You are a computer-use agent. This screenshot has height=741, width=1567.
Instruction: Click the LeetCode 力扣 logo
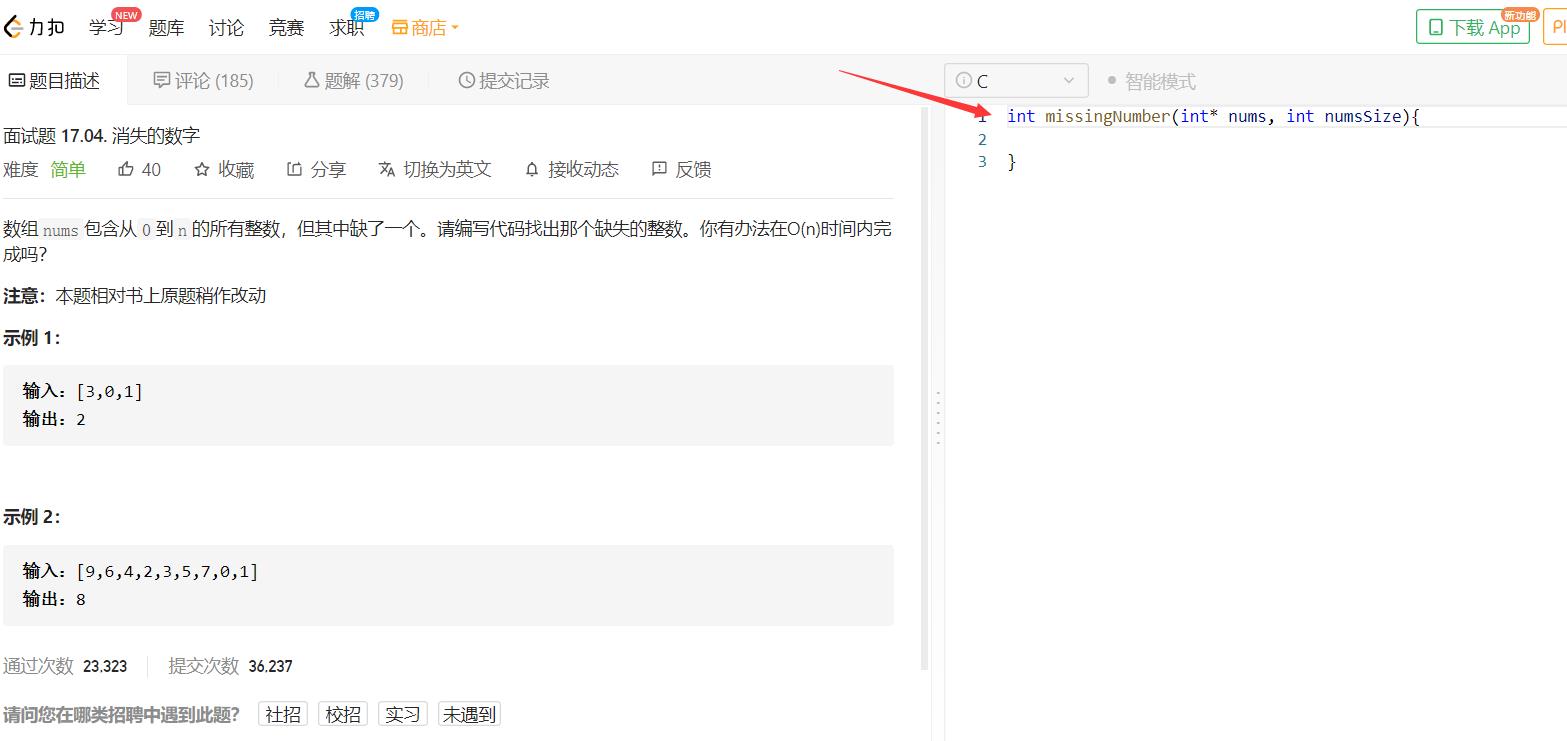click(x=33, y=27)
